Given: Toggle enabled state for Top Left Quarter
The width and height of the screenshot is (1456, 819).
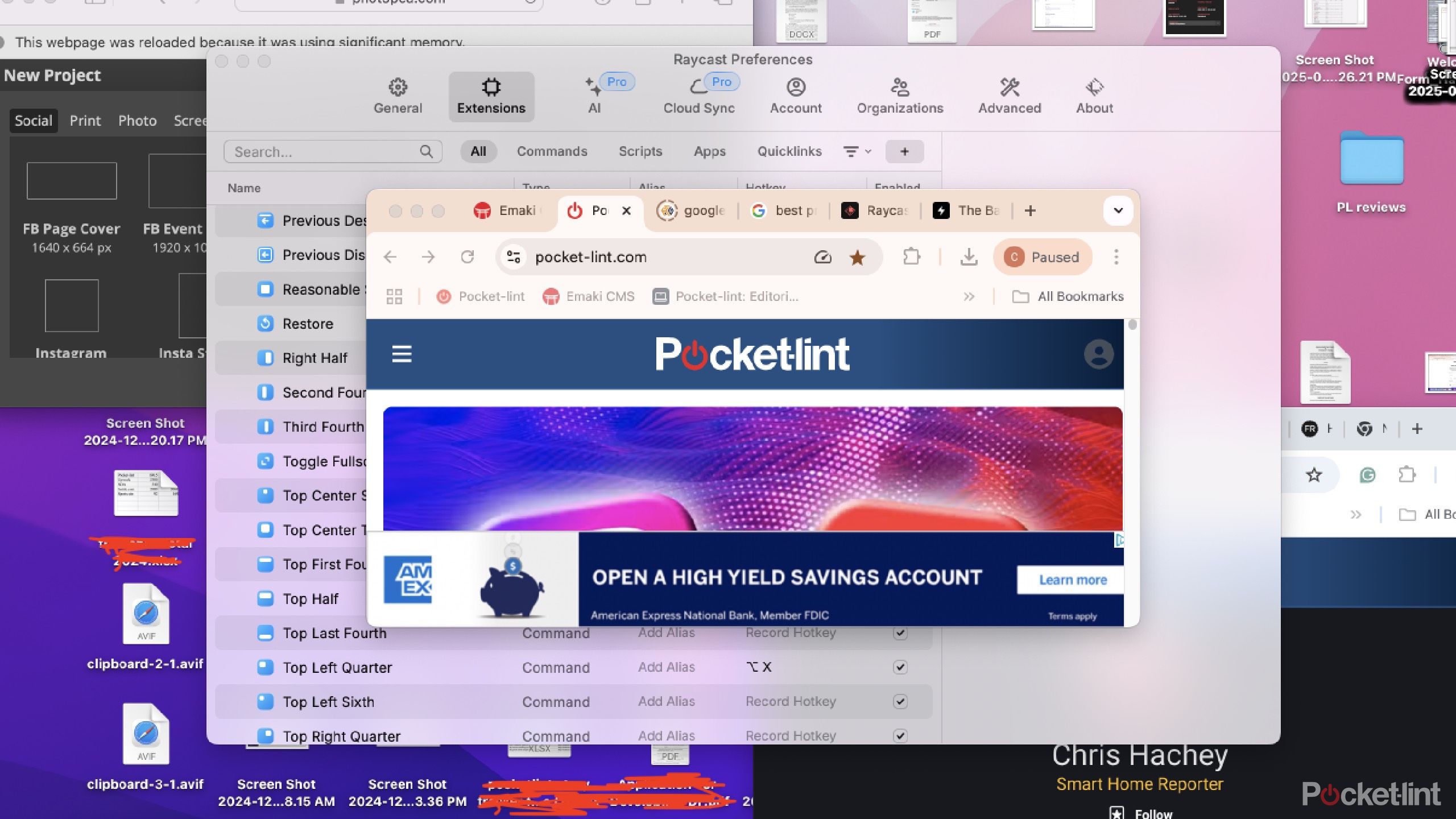Looking at the screenshot, I should 899,667.
